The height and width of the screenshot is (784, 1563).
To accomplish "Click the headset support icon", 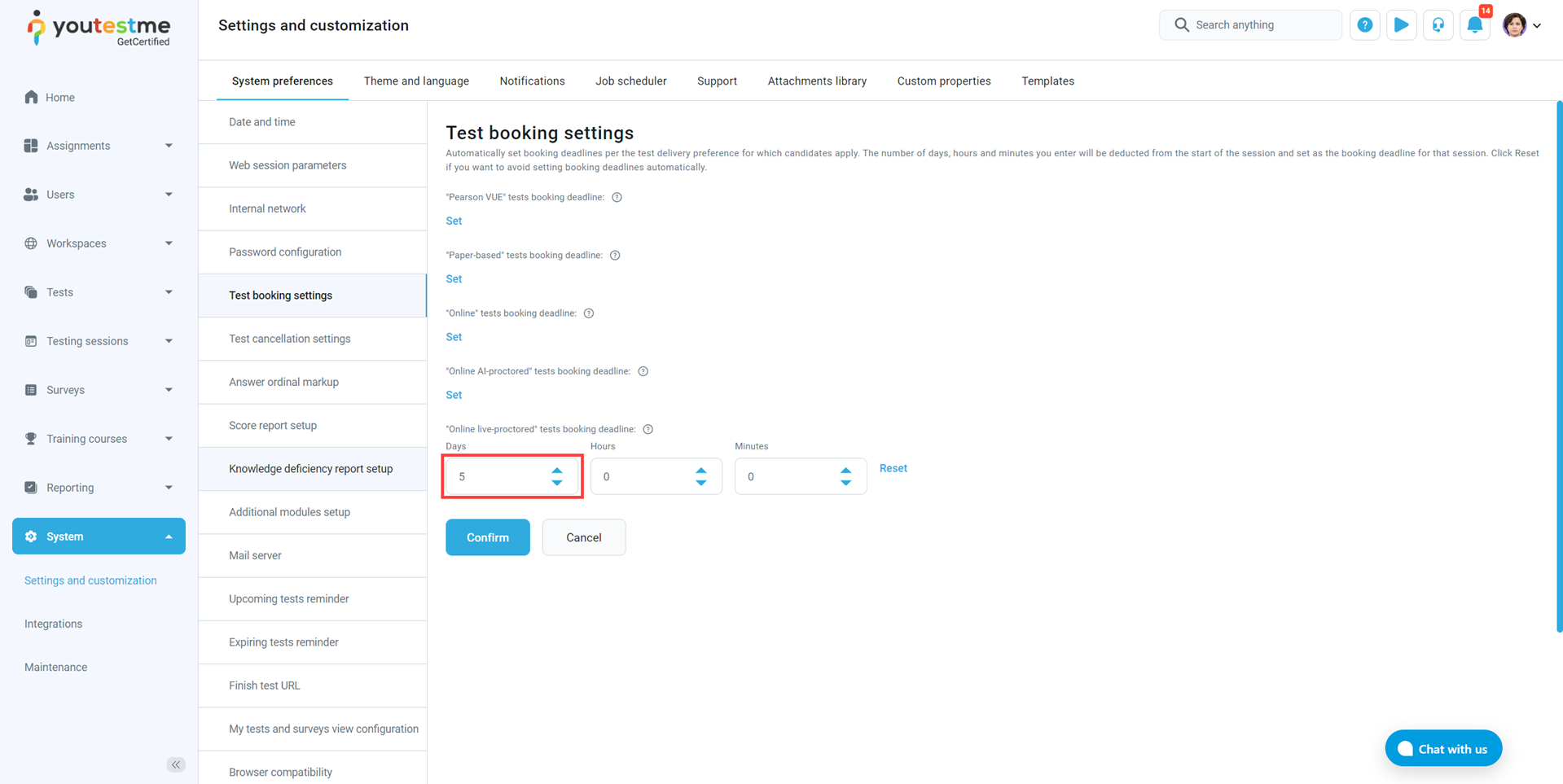I will tap(1438, 25).
